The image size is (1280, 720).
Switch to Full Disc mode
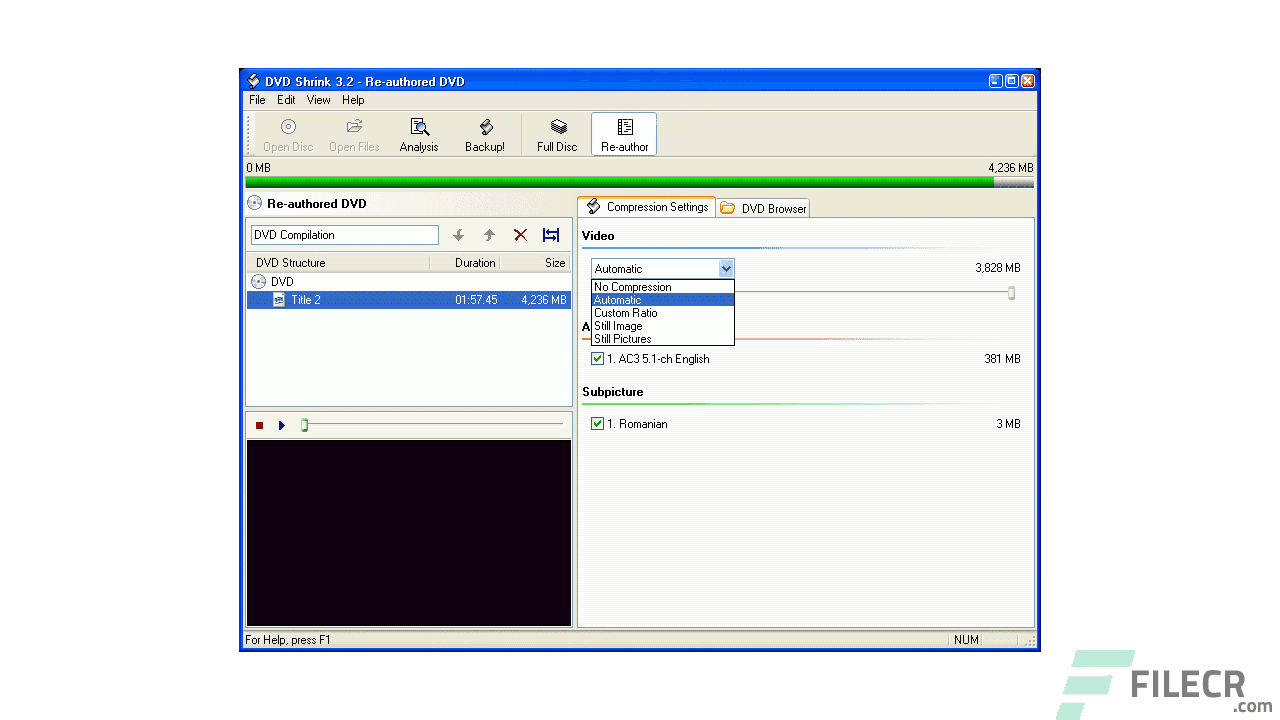click(x=556, y=134)
